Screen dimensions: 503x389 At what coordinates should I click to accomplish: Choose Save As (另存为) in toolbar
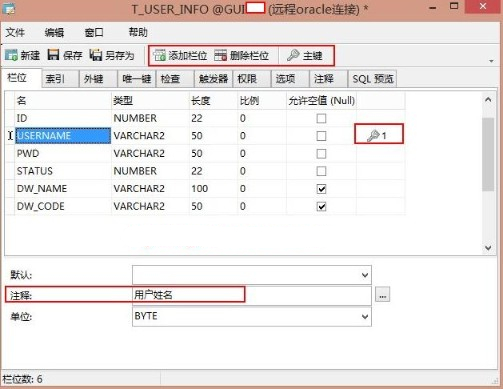[112, 55]
